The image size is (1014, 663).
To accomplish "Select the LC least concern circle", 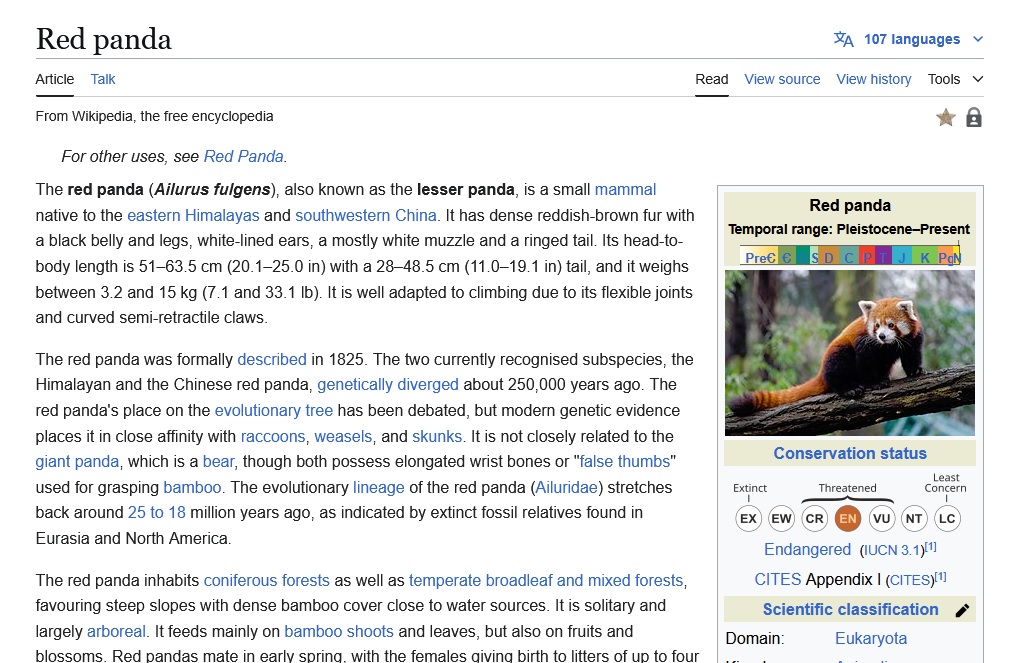I will 947,519.
